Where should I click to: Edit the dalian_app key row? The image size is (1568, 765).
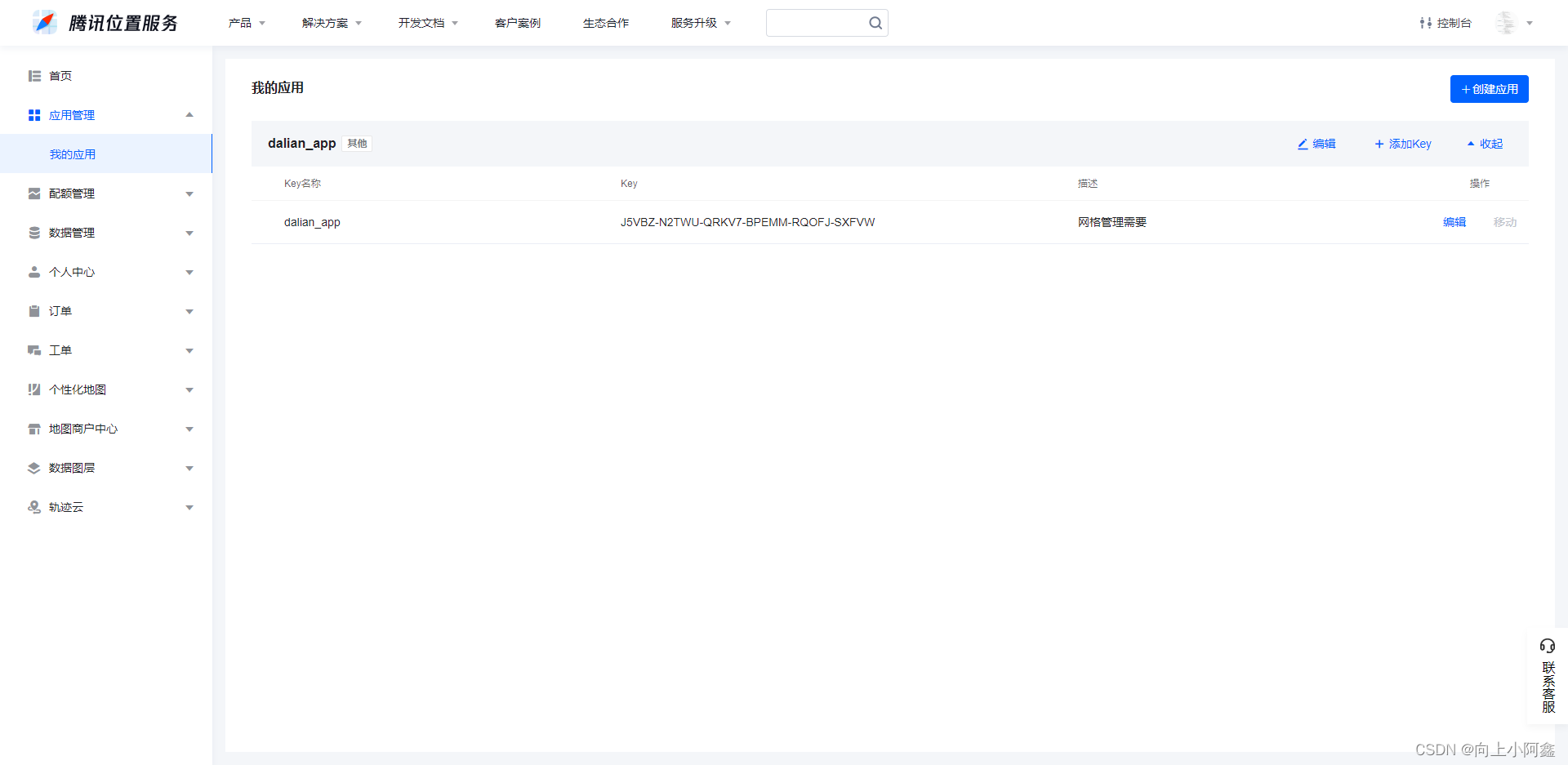pos(1454,222)
